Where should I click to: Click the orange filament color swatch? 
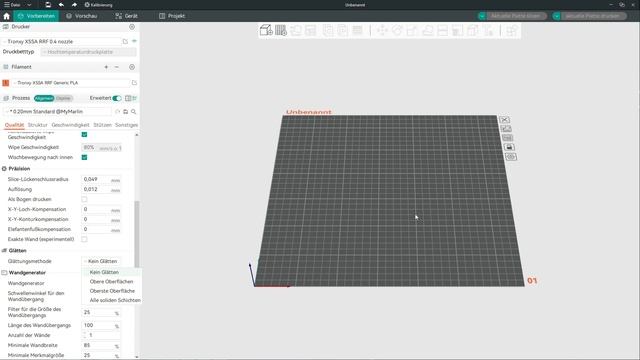coord(6,83)
